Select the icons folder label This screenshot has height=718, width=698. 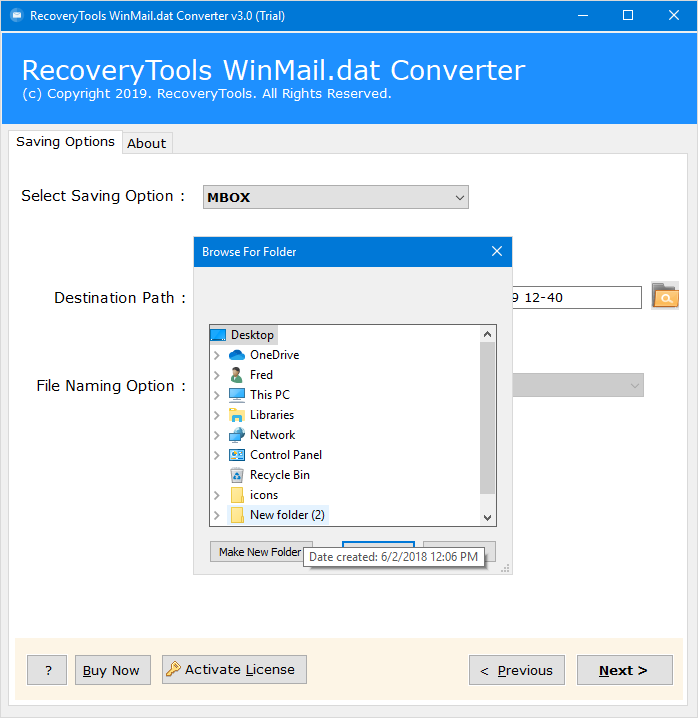click(x=264, y=495)
